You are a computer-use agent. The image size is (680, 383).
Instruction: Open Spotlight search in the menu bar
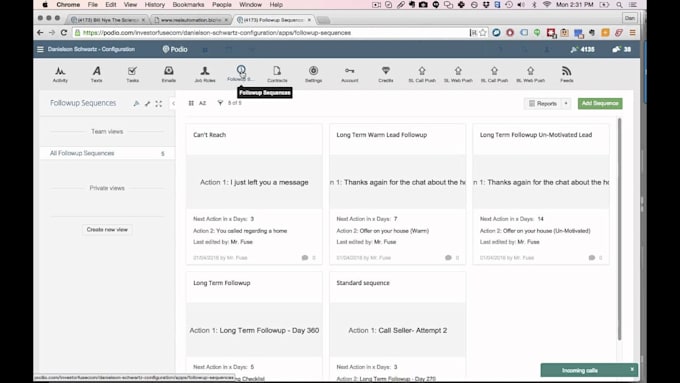coord(619,5)
